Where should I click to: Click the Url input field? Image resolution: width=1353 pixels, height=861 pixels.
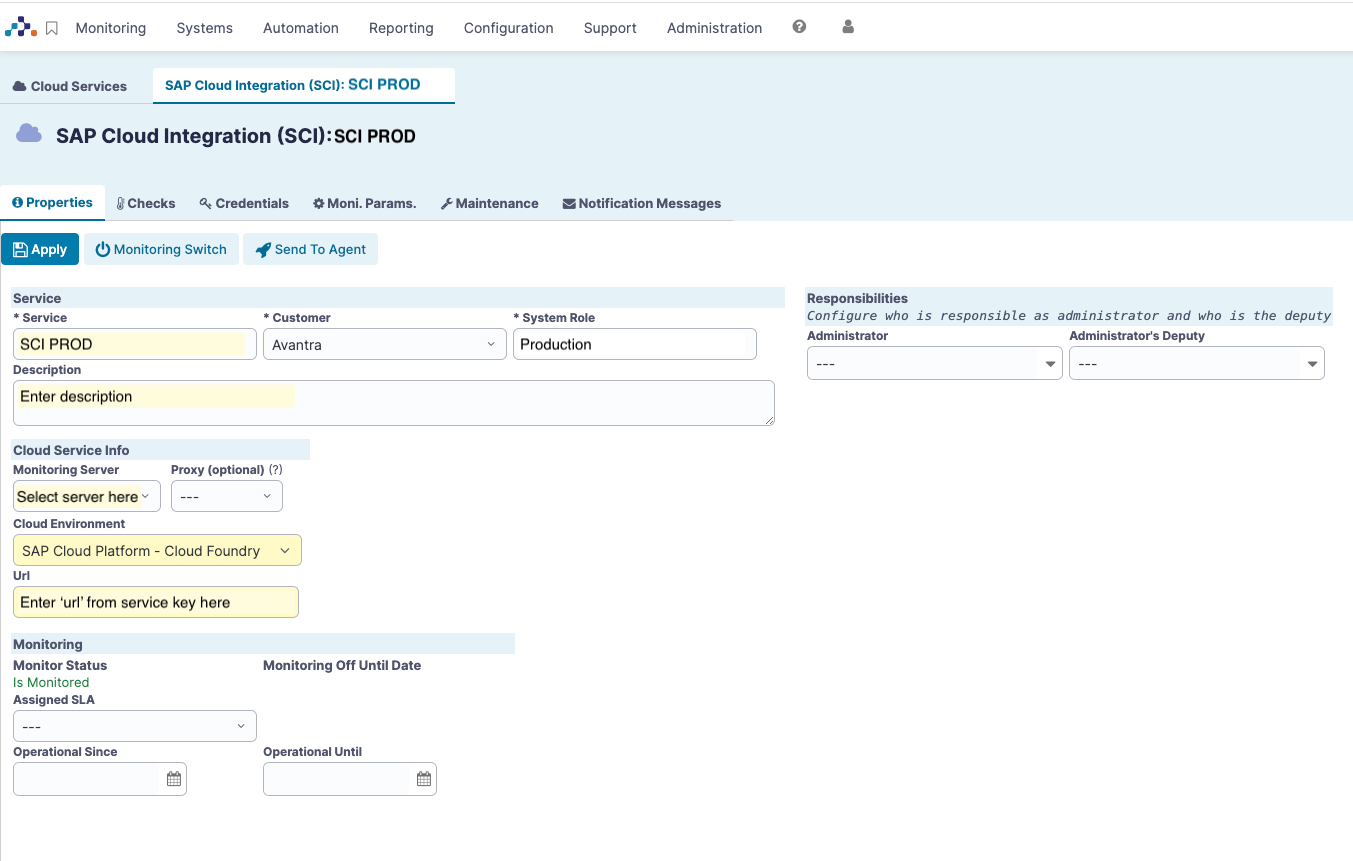pyautogui.click(x=155, y=602)
